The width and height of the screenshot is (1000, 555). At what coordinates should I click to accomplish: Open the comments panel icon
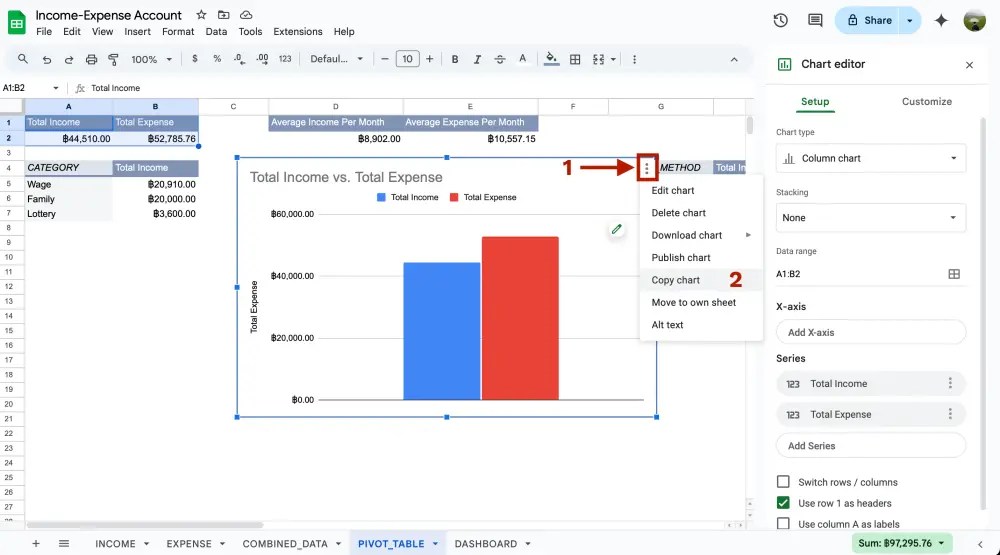(x=815, y=20)
